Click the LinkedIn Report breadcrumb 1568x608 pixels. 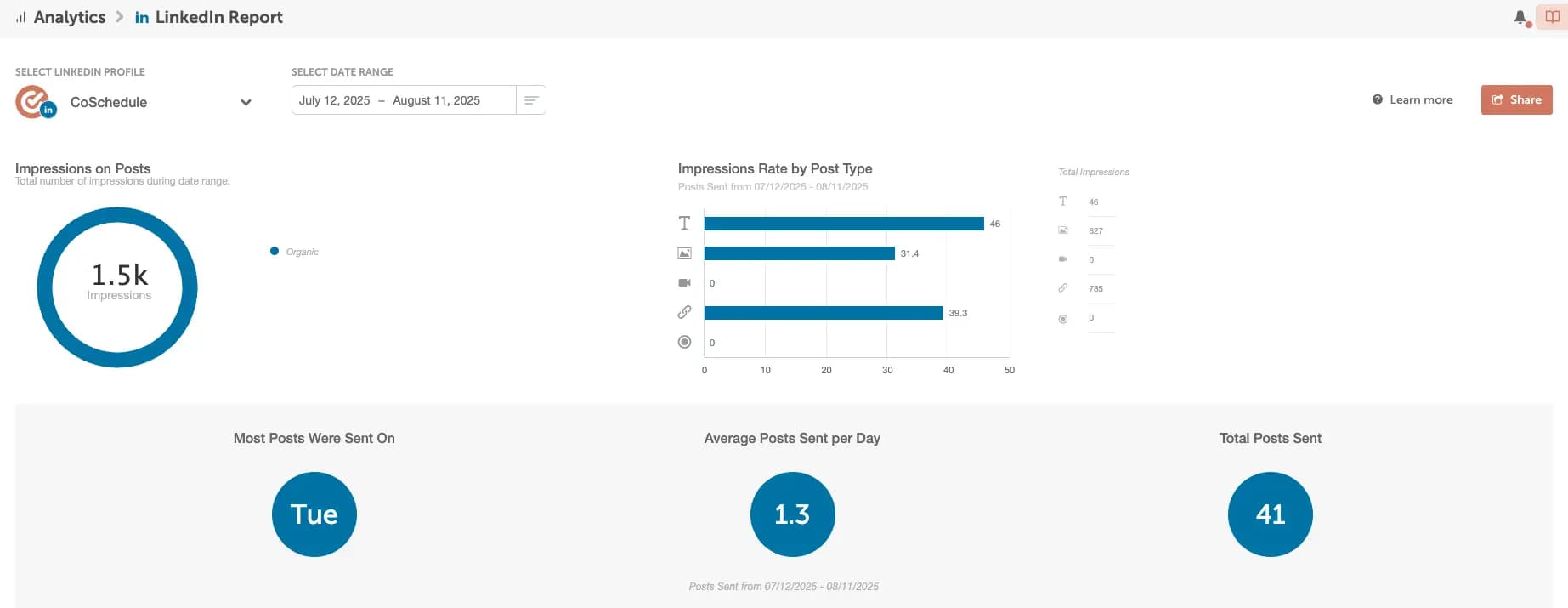218,17
